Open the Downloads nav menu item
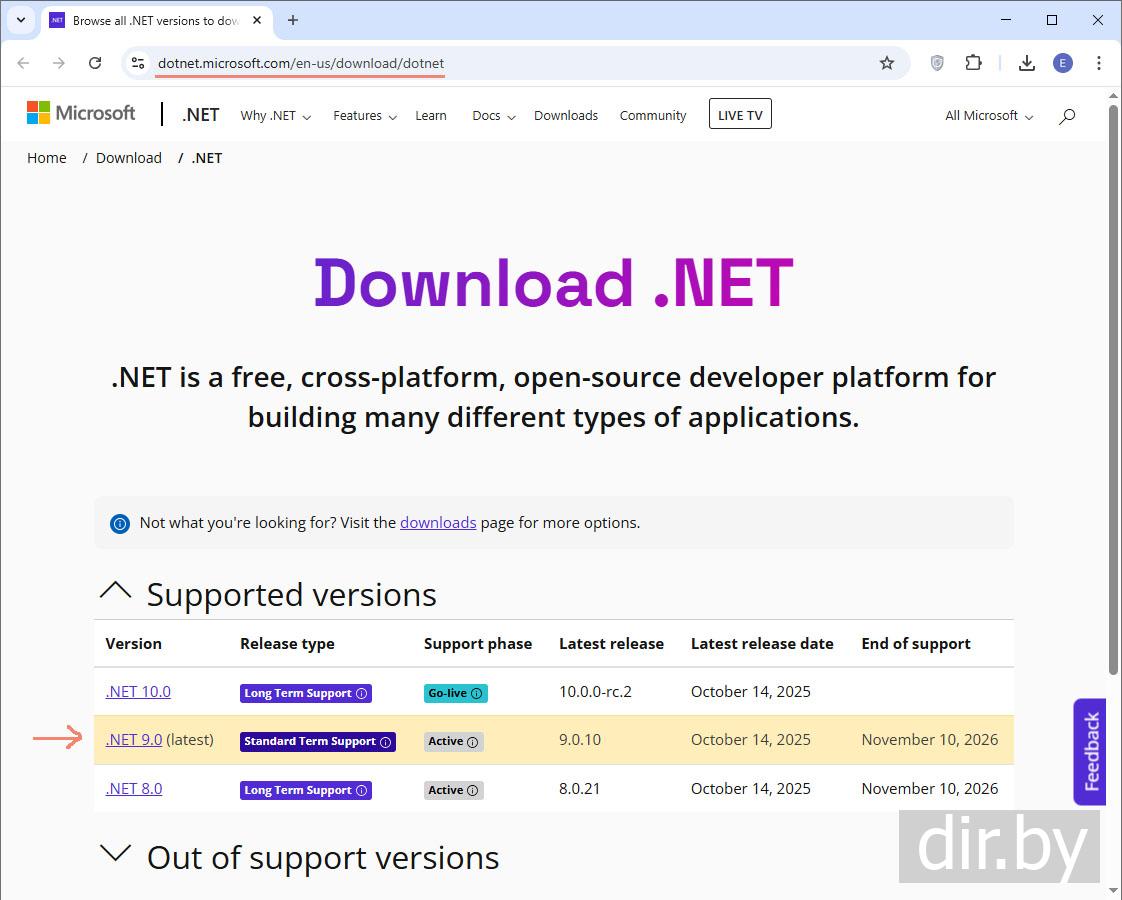This screenshot has width=1122, height=900. [x=565, y=116]
